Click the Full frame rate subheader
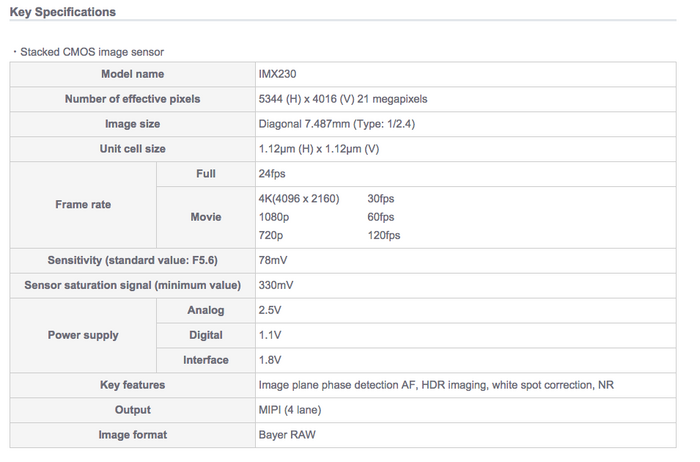The width and height of the screenshot is (700, 462). [206, 174]
